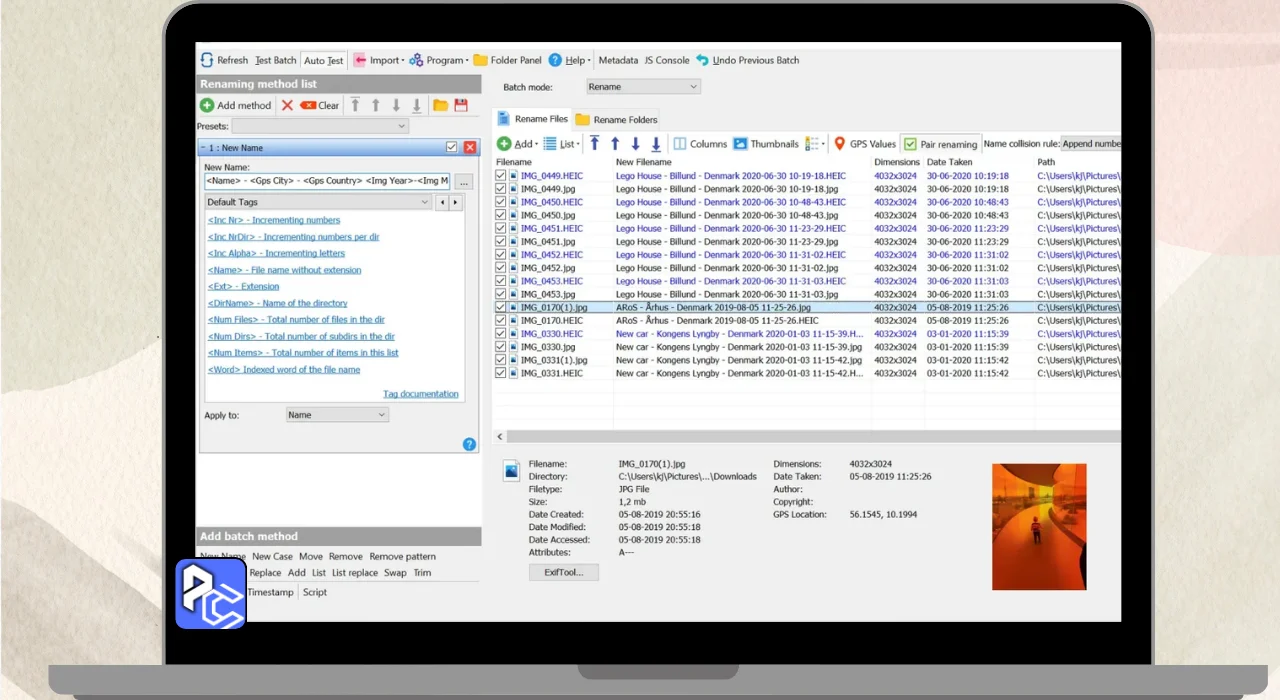Screen dimensions: 1280x700
Task: Expand the Presets dropdown
Action: (320, 126)
